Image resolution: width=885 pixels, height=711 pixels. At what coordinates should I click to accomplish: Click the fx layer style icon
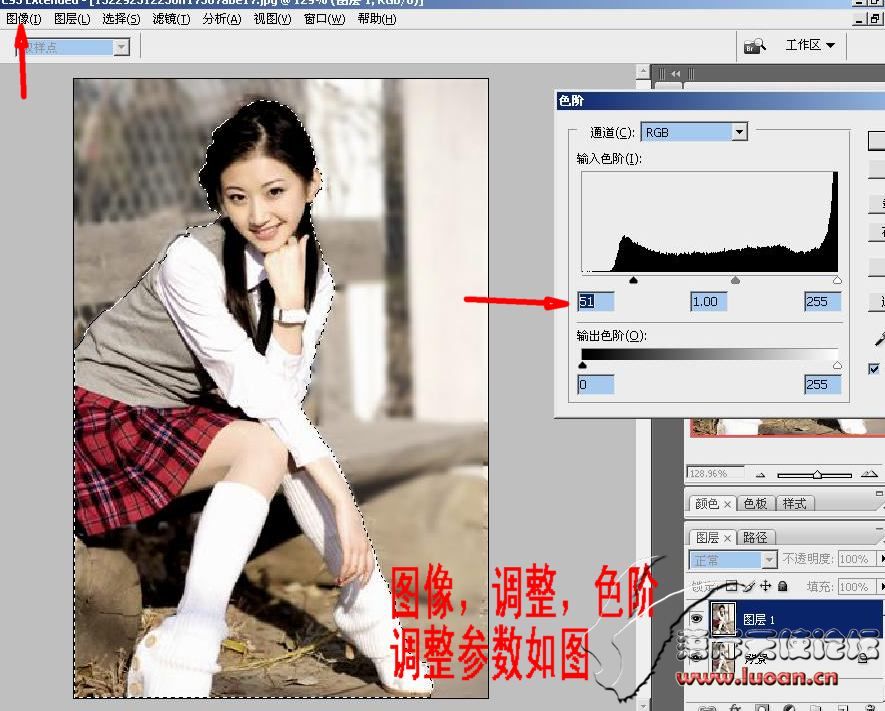pyautogui.click(x=734, y=707)
